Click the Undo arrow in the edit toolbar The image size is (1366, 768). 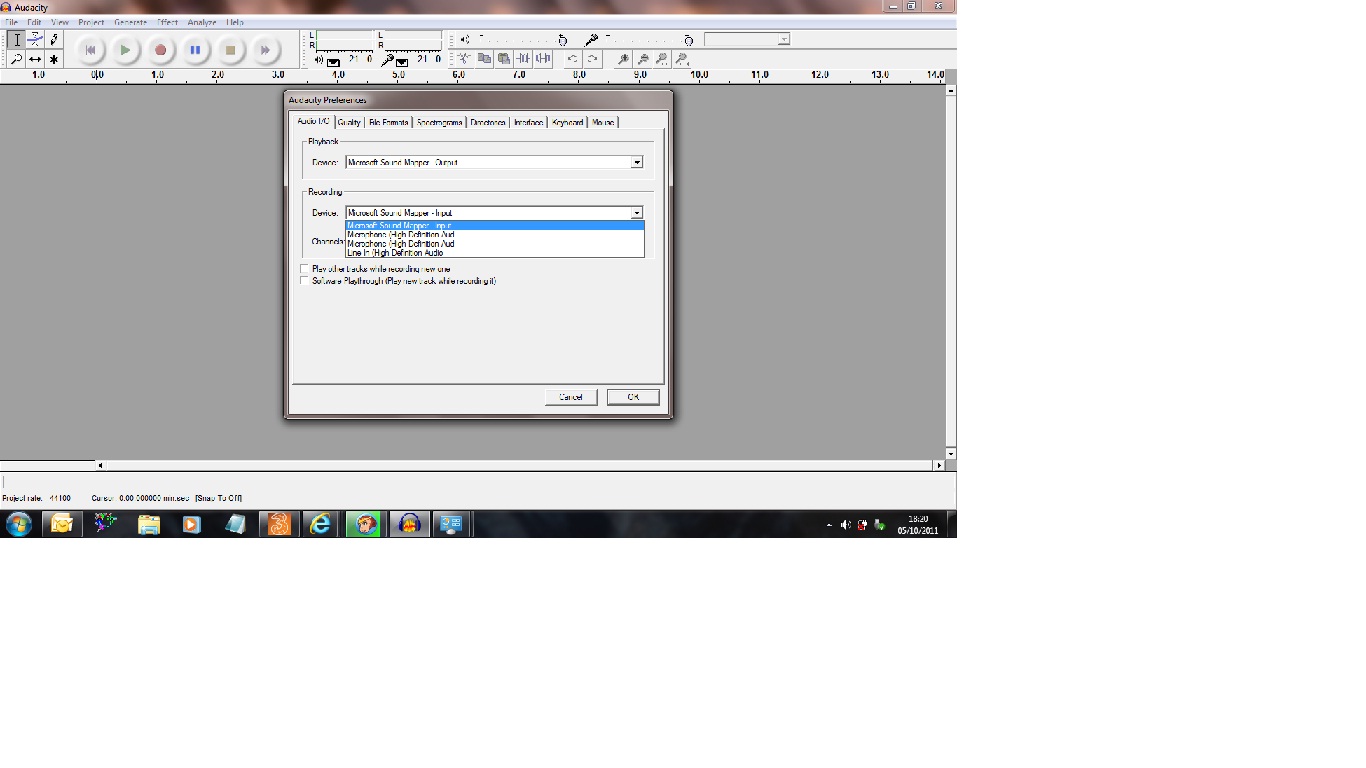[x=573, y=59]
